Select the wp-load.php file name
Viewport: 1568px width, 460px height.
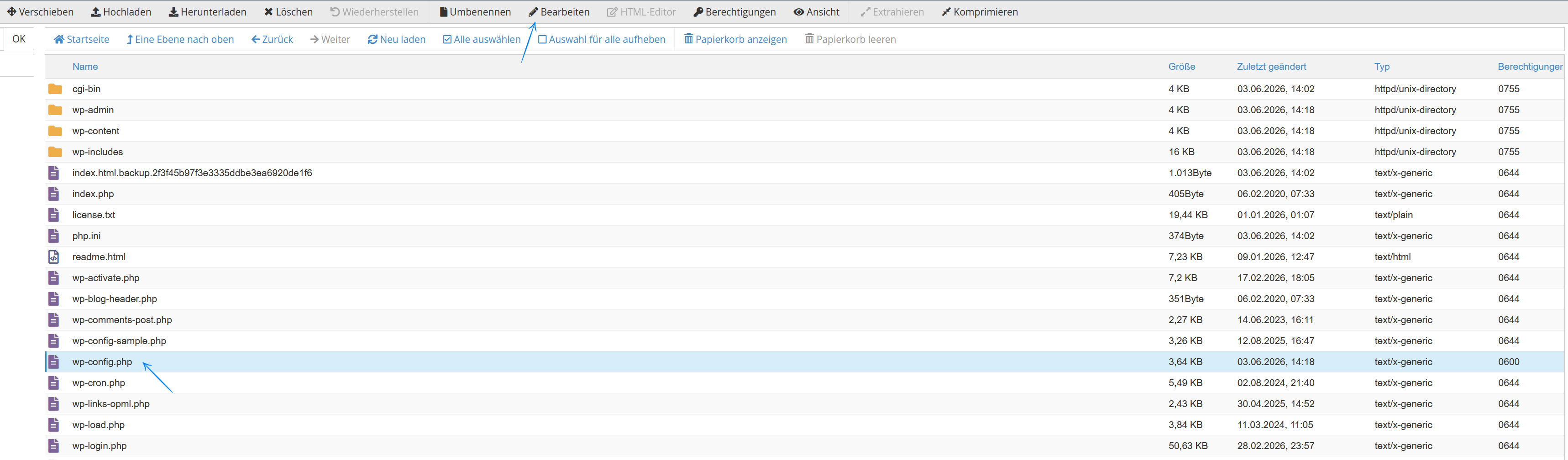98,425
